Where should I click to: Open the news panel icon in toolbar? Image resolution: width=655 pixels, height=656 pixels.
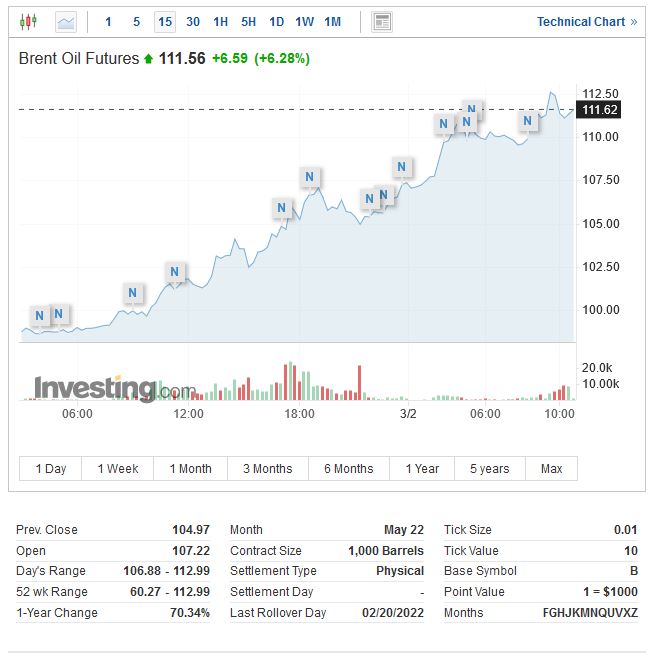click(x=381, y=21)
